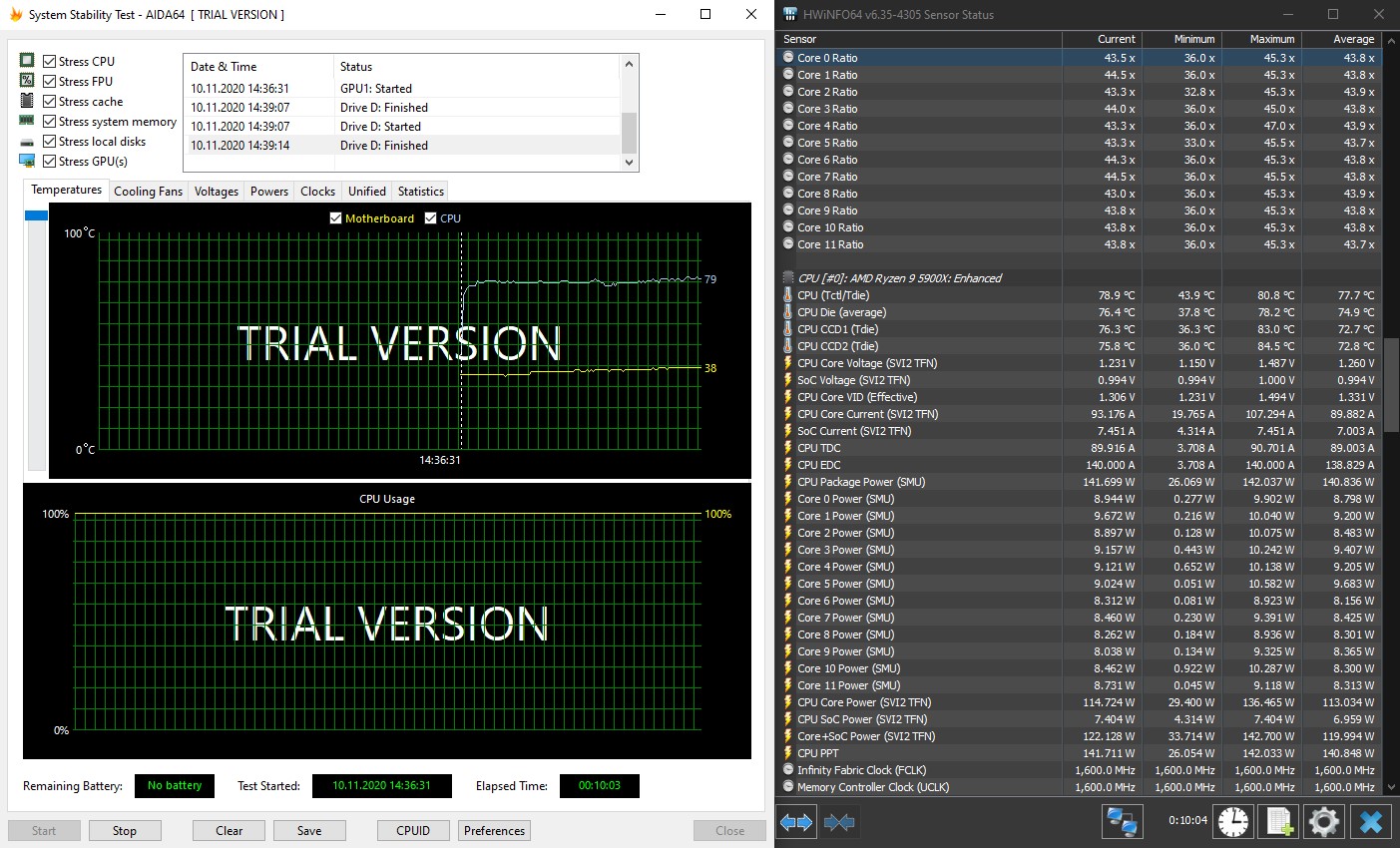The width and height of the screenshot is (1400, 848).
Task: Switch to the Cooling Fans tab
Action: coord(148,192)
